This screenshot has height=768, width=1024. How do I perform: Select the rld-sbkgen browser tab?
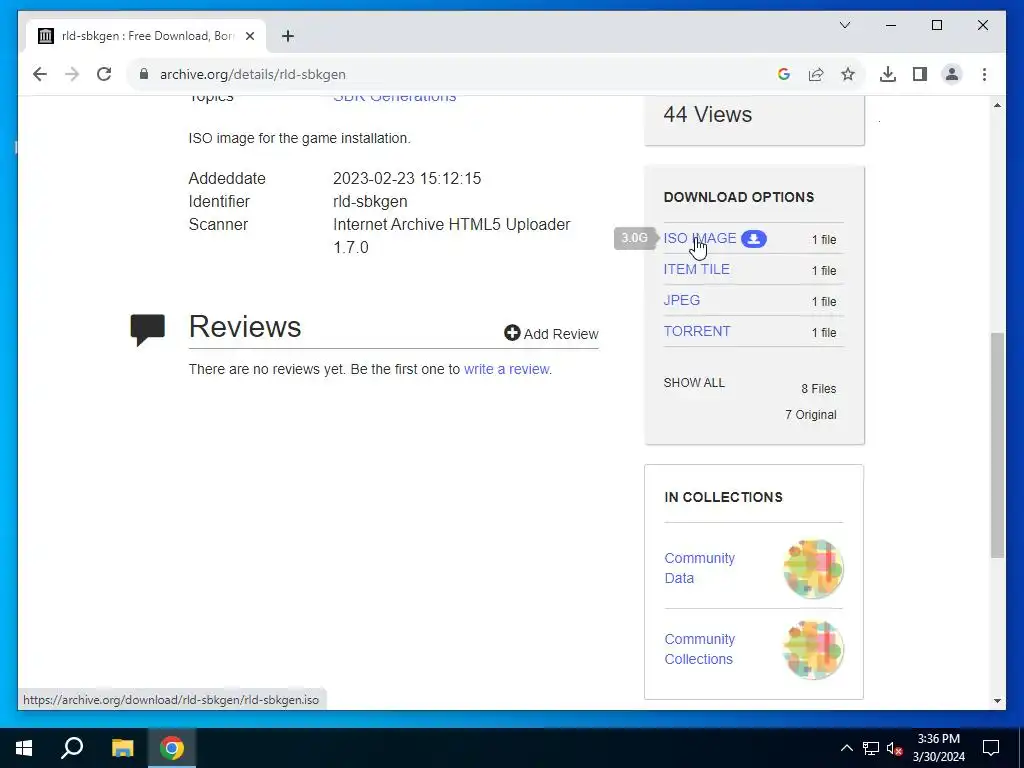point(146,36)
